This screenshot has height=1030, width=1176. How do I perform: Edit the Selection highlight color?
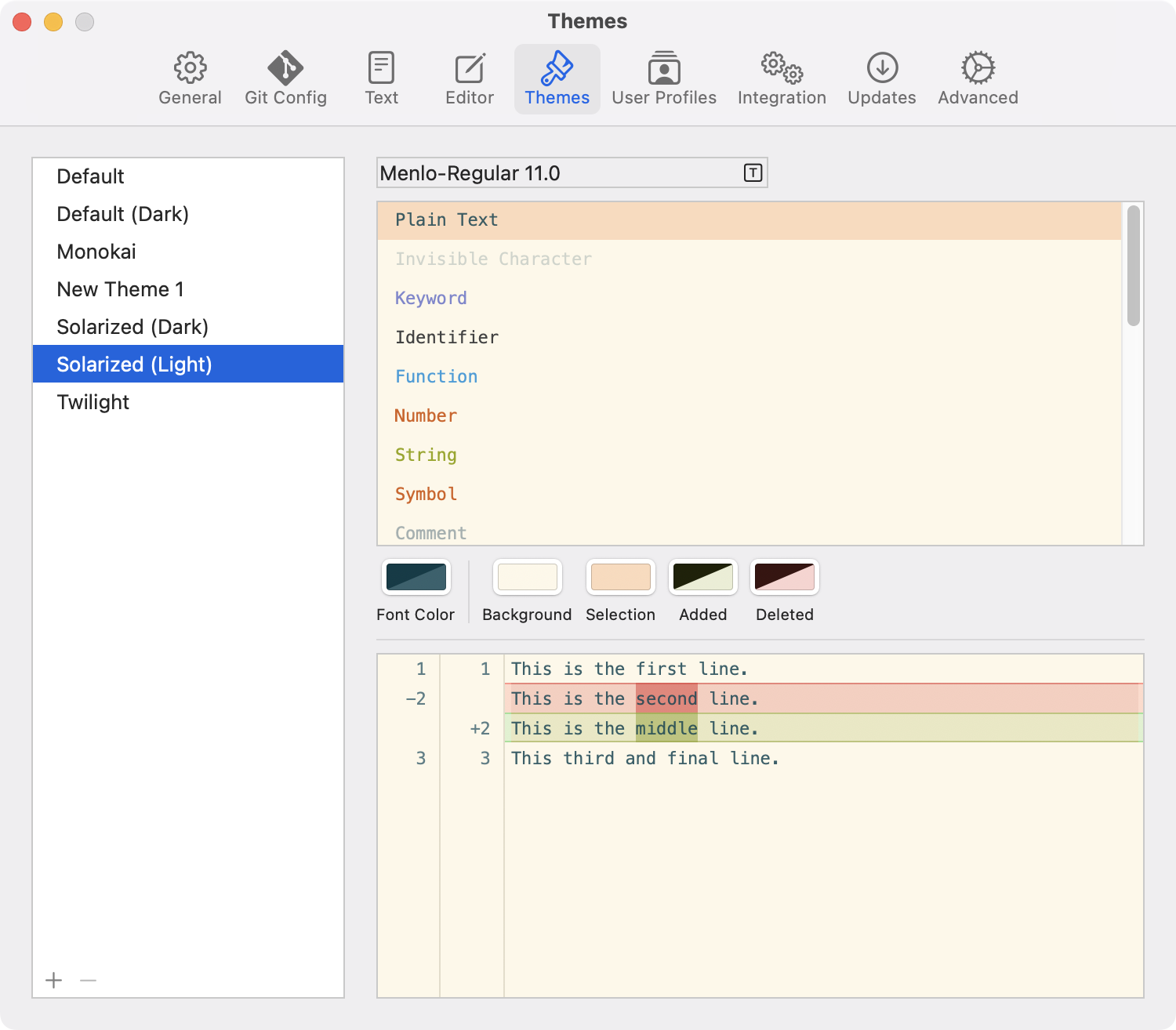[x=620, y=577]
